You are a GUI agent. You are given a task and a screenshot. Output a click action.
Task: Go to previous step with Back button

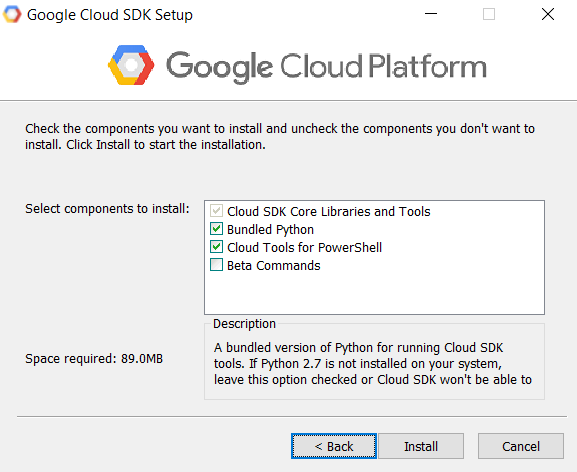(334, 446)
